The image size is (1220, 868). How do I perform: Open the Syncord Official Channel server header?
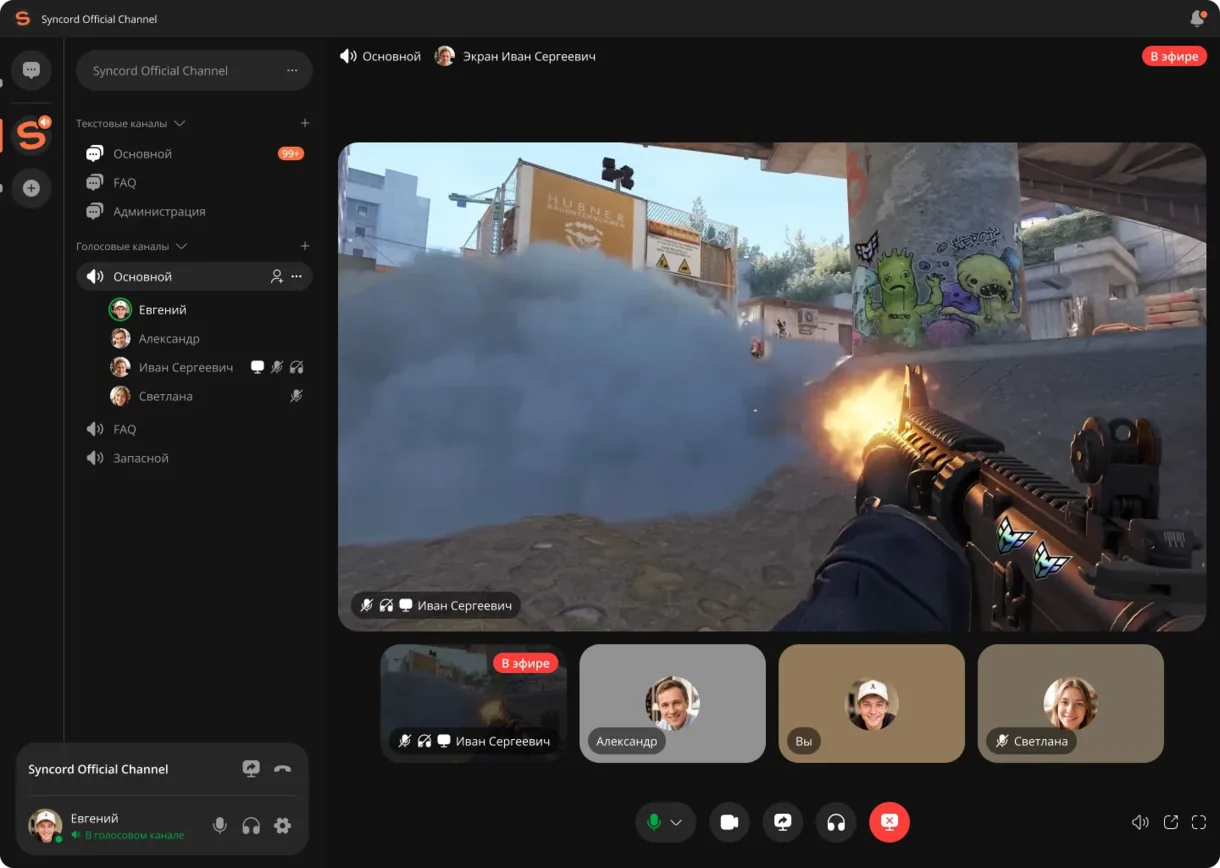point(194,71)
